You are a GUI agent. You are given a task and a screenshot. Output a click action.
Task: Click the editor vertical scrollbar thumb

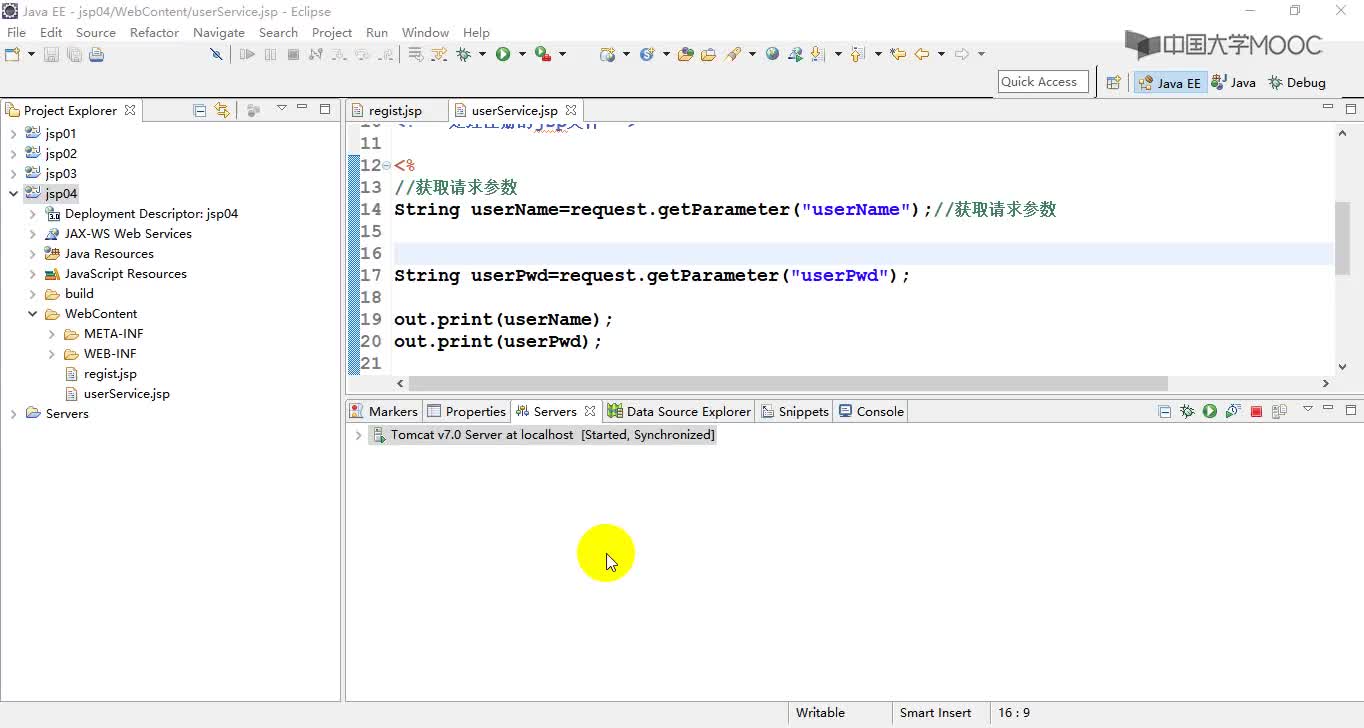coord(1342,238)
